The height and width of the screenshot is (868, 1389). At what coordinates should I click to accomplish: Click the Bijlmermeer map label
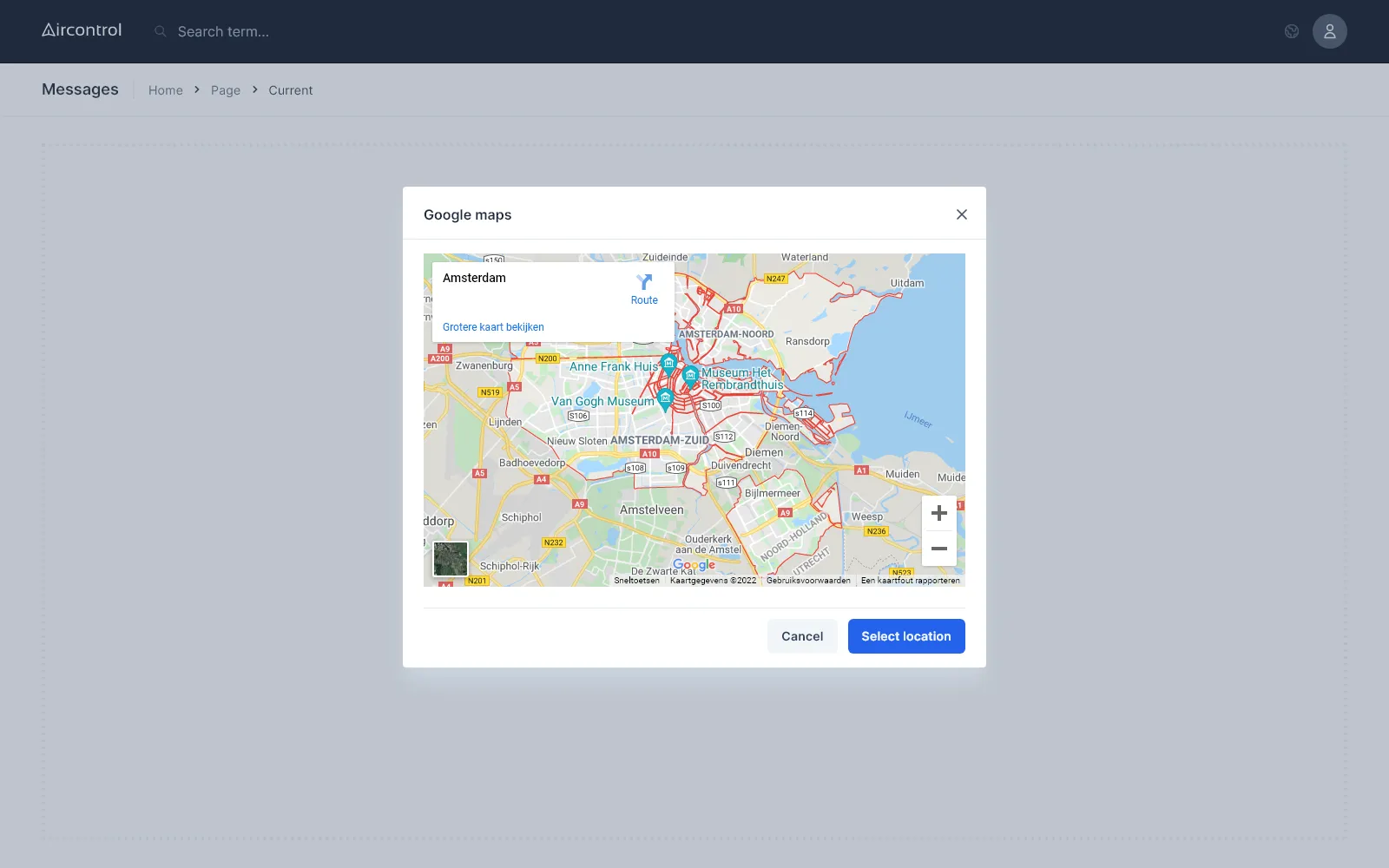(773, 493)
